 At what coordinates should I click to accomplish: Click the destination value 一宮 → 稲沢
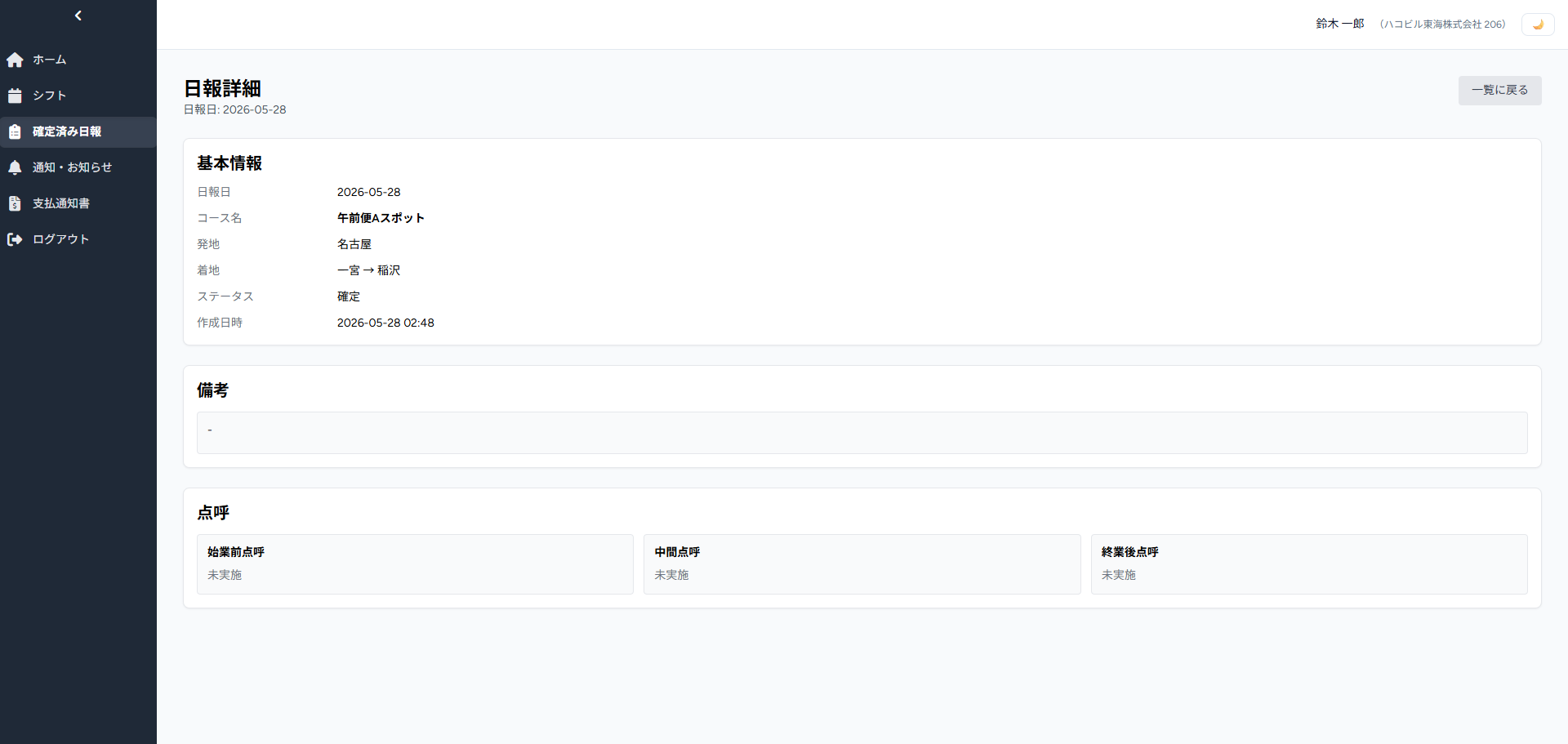click(x=368, y=270)
